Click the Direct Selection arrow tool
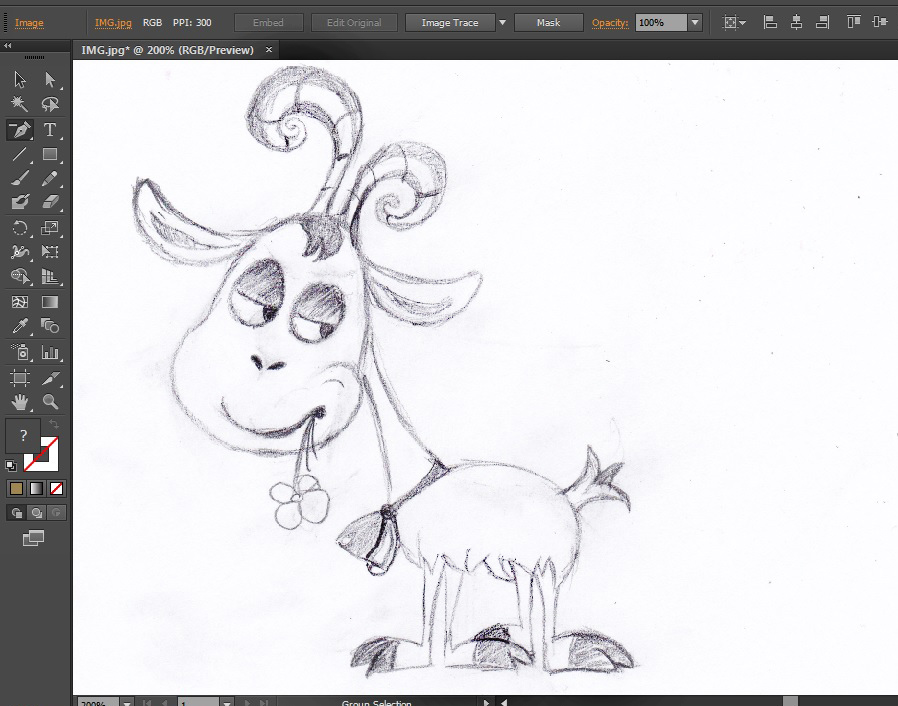 coord(50,80)
